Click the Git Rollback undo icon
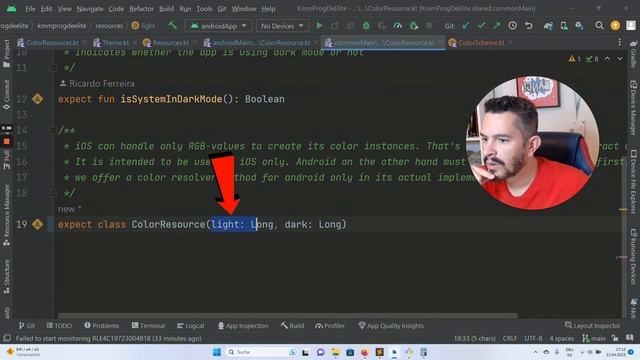Viewport: 640px width, 360px height. (529, 26)
